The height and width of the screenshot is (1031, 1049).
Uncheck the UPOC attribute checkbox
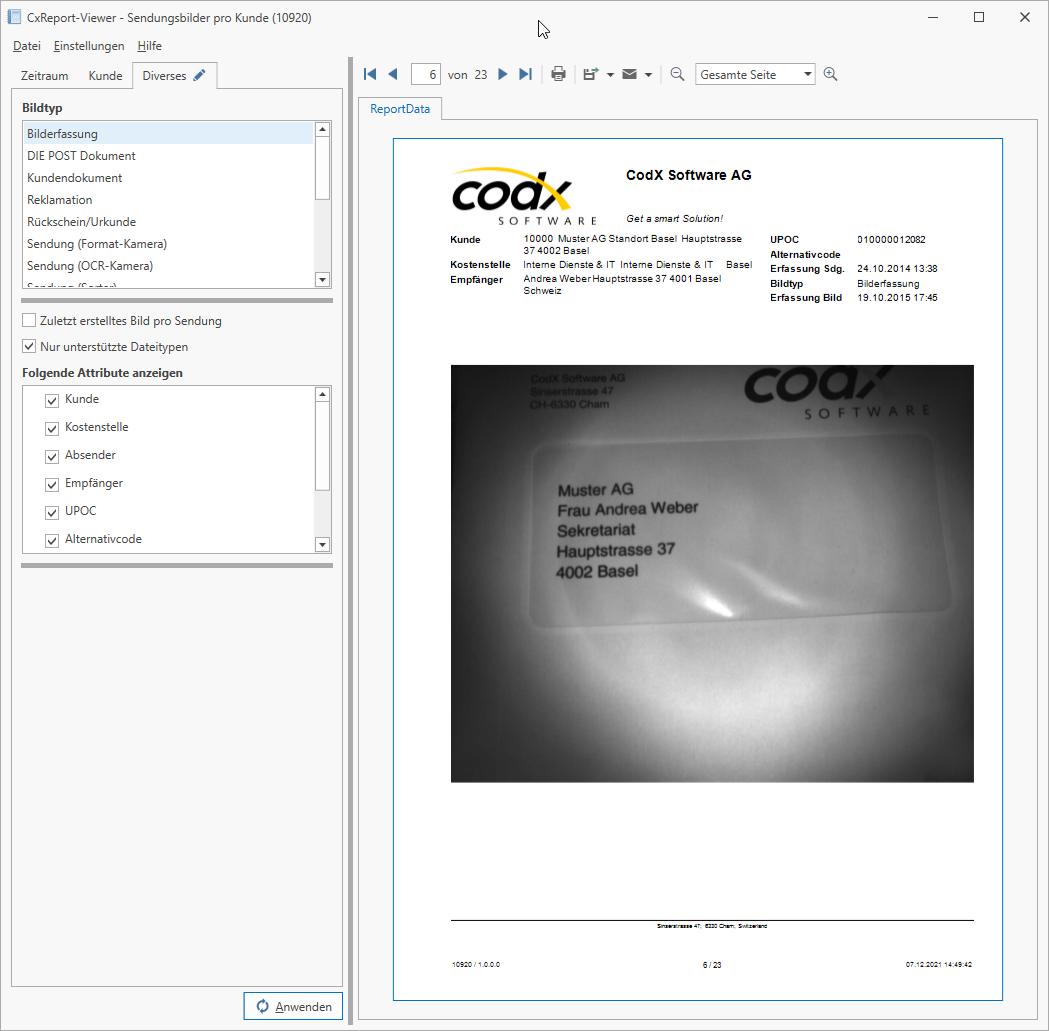(x=52, y=512)
